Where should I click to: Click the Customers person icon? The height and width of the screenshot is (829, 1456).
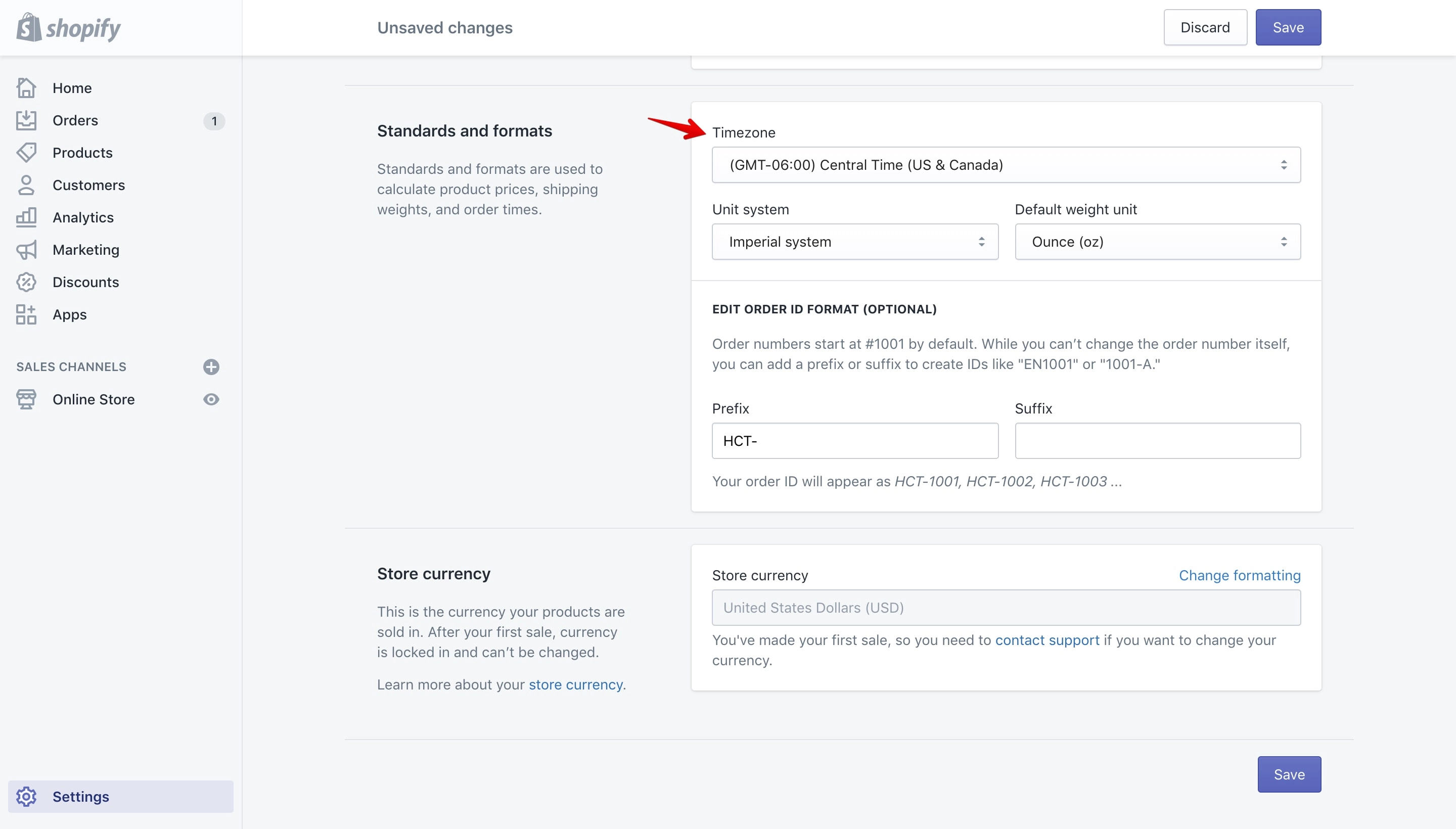pos(26,185)
